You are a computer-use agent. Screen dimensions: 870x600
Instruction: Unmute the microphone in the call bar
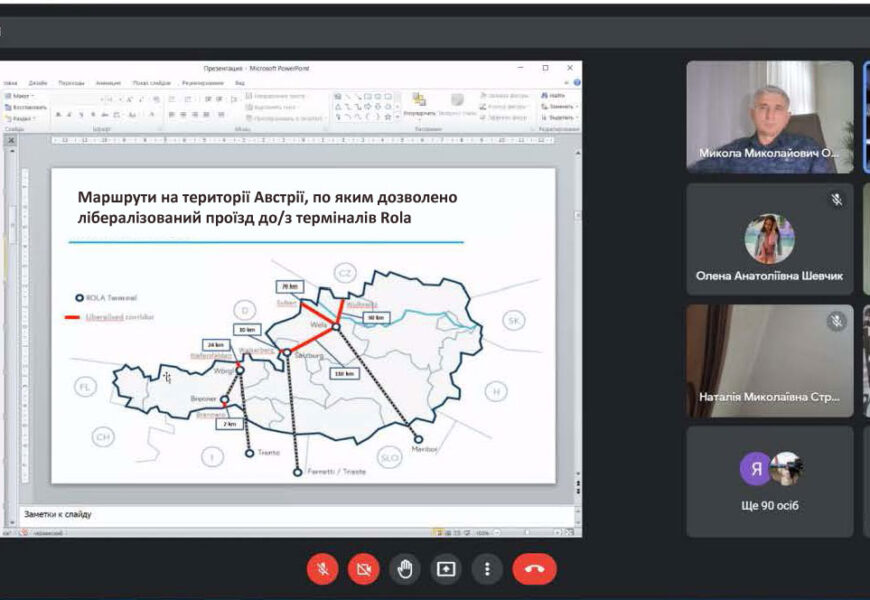(x=322, y=569)
